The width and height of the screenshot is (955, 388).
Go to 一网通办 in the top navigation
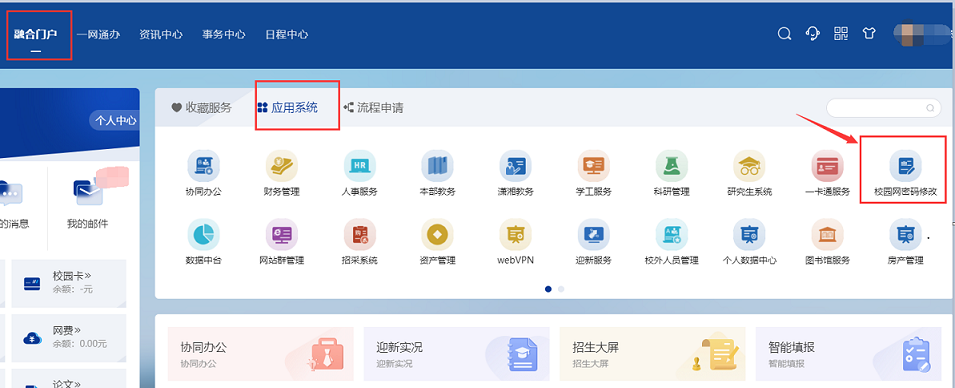[98, 34]
